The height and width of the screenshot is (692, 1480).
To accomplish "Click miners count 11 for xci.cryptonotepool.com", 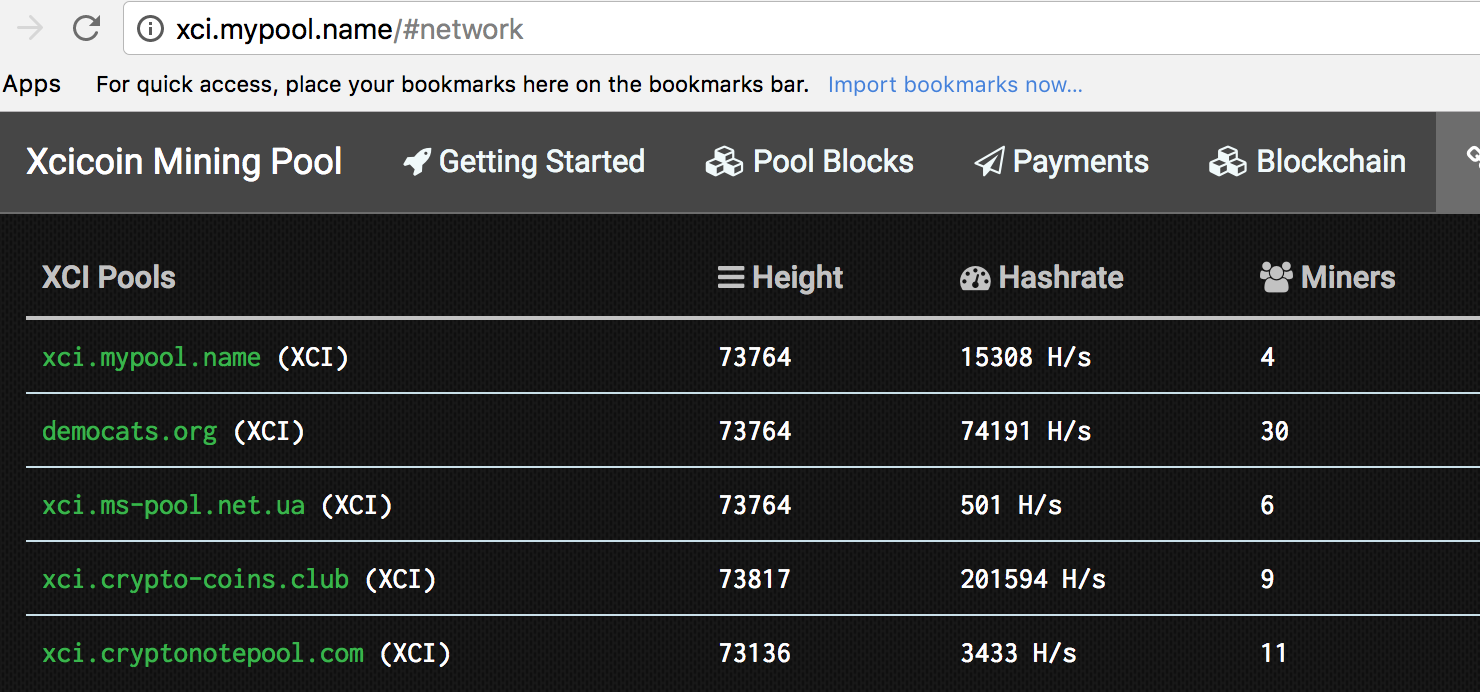I will pos(1273,653).
